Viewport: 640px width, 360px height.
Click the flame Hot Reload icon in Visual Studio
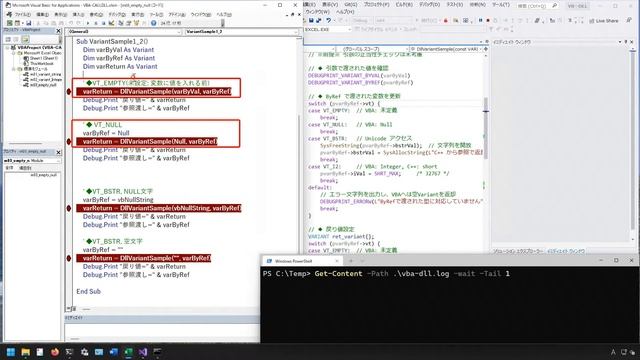click(446, 20)
